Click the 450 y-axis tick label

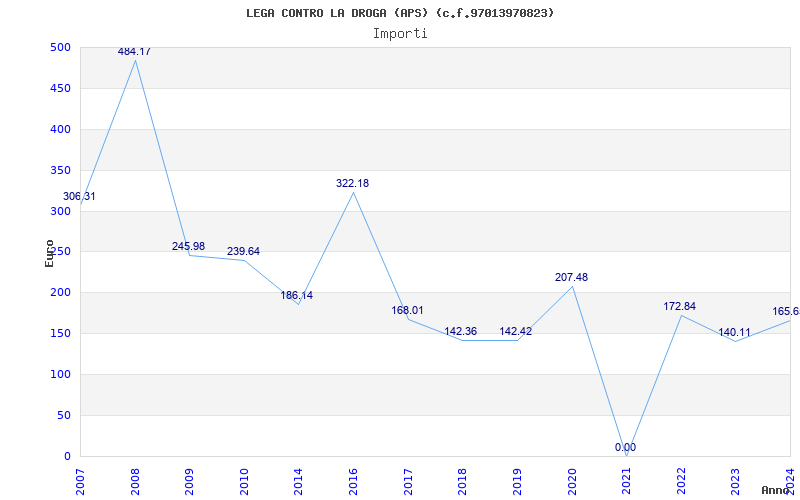click(x=60, y=88)
